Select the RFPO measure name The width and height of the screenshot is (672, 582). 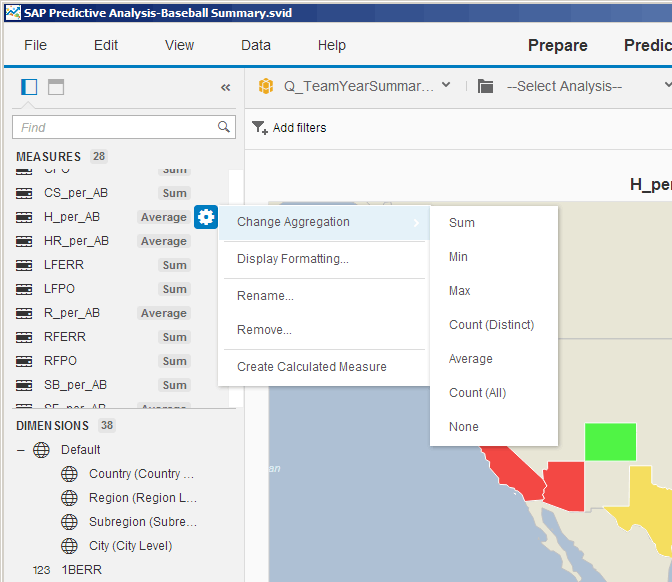point(60,361)
